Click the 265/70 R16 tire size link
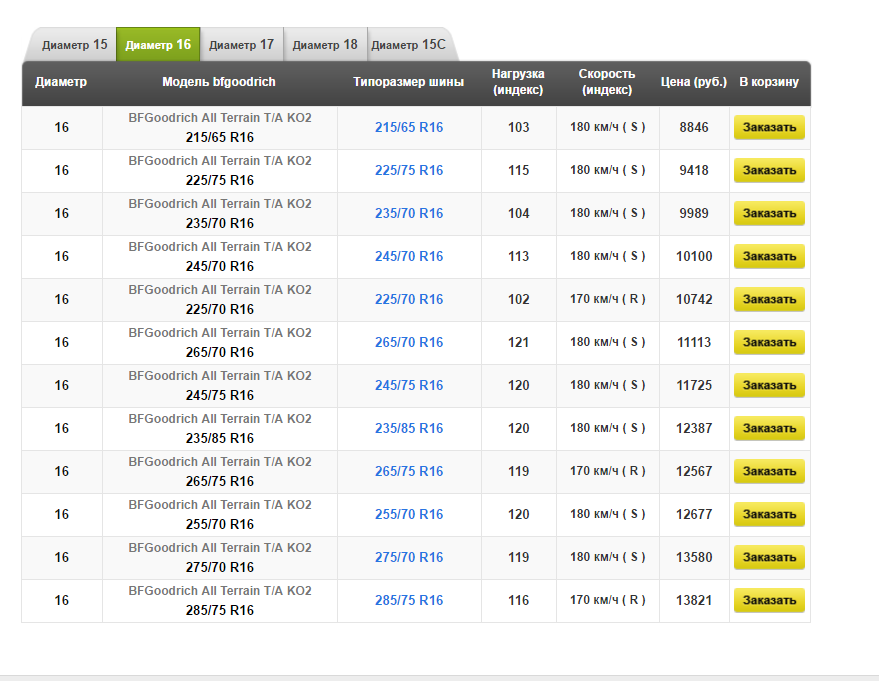Viewport: 879px width, 681px height. 409,343
